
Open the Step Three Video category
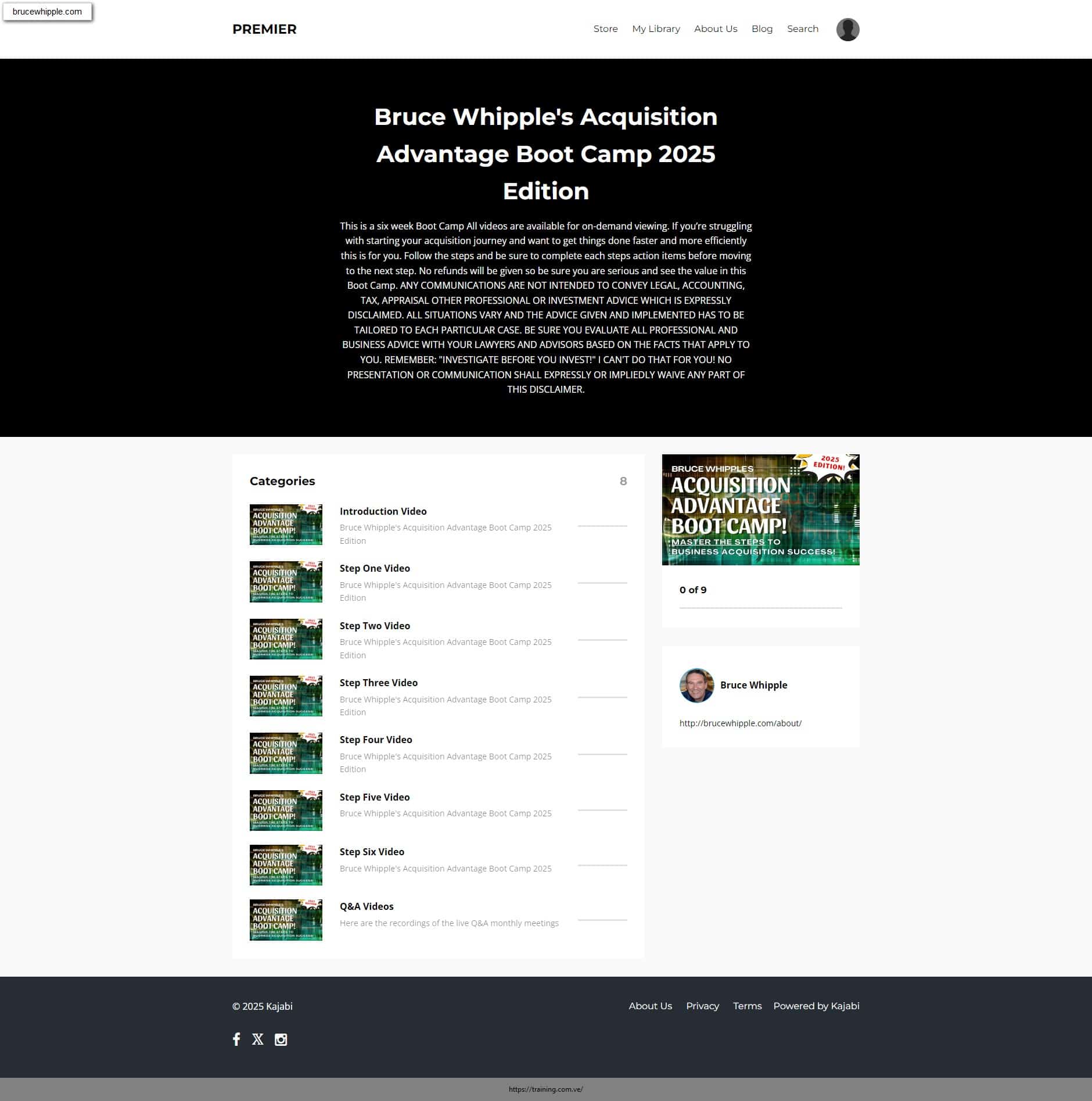[x=378, y=683]
